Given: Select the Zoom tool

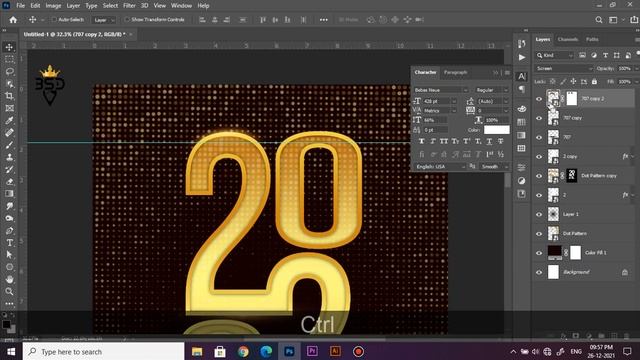Looking at the screenshot, I should [x=9, y=291].
